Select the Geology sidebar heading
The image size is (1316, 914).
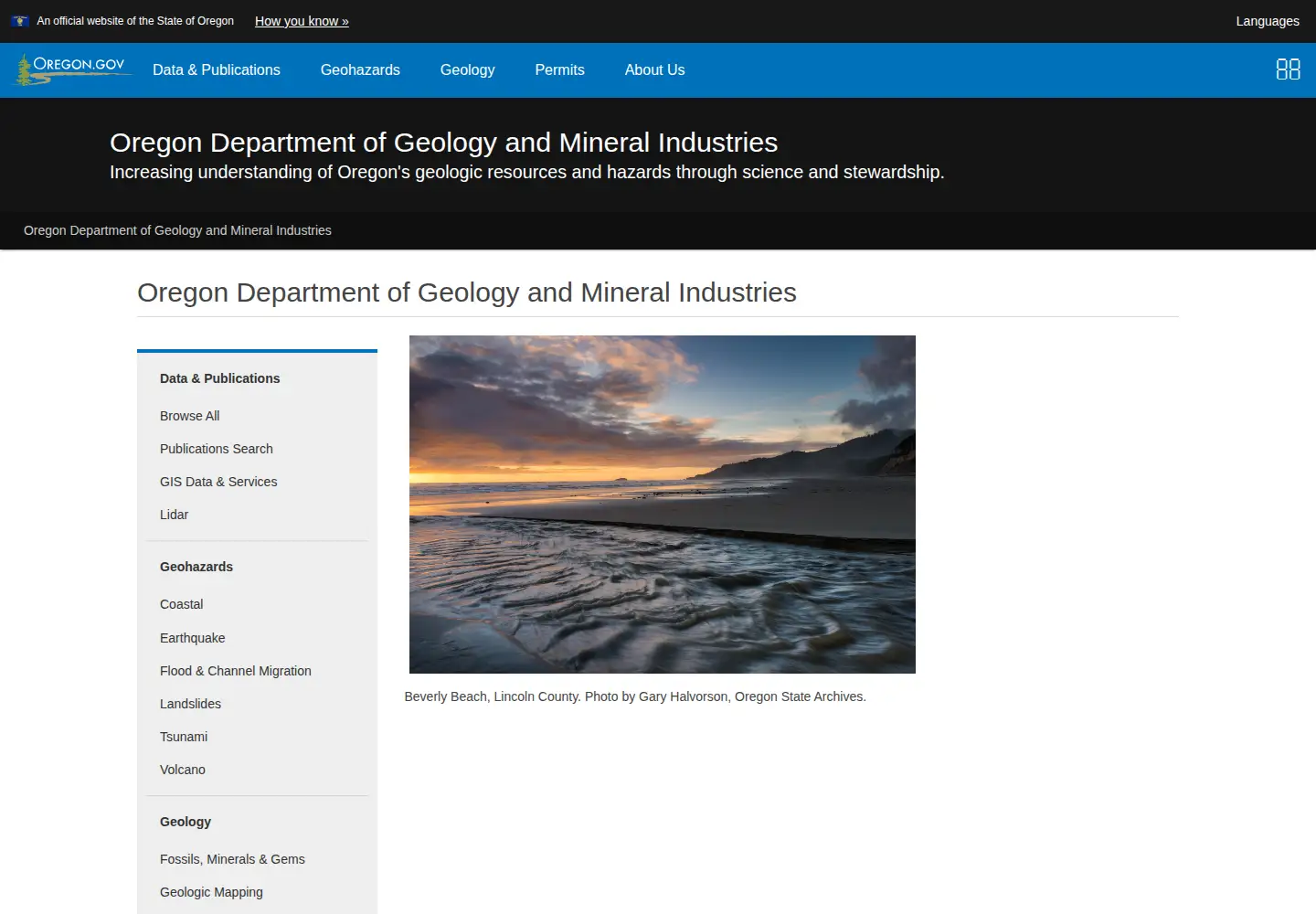tap(186, 822)
